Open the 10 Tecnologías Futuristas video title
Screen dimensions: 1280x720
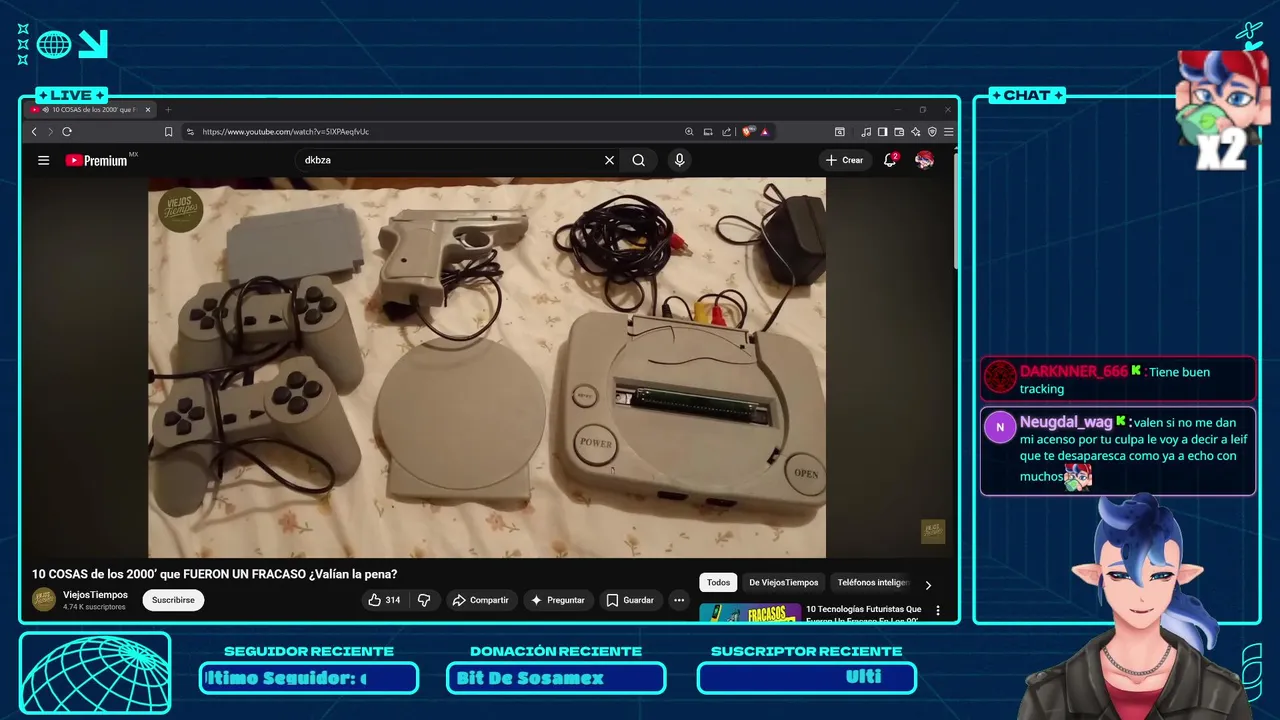[864, 613]
